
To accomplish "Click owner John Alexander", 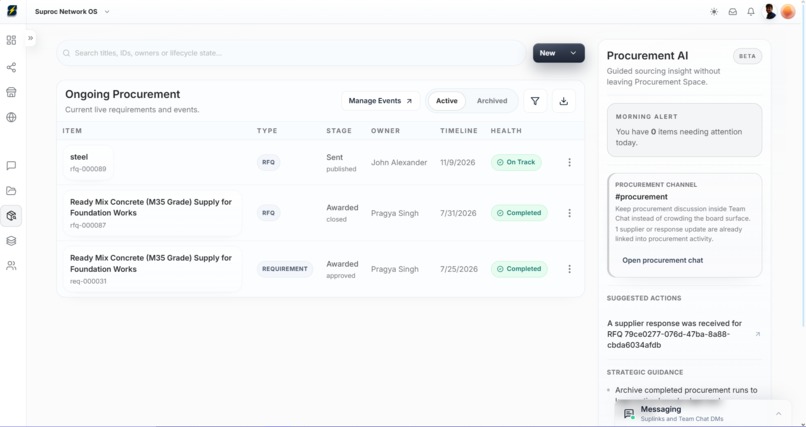I will pyautogui.click(x=399, y=162).
